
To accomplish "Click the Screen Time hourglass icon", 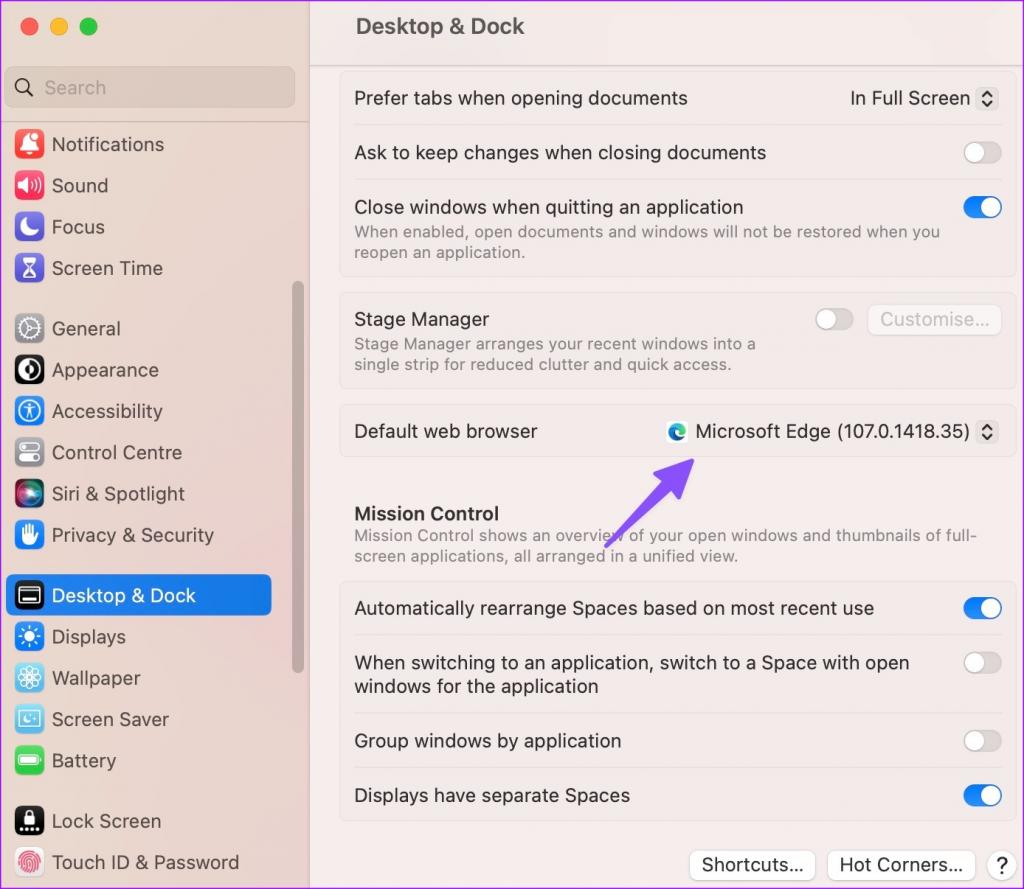I will [x=29, y=268].
